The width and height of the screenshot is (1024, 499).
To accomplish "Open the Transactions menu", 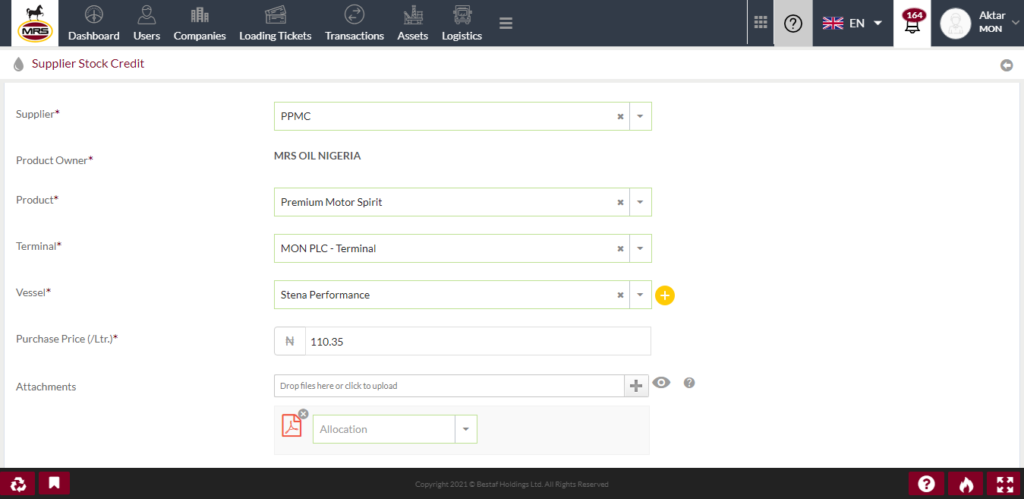I will pos(355,24).
